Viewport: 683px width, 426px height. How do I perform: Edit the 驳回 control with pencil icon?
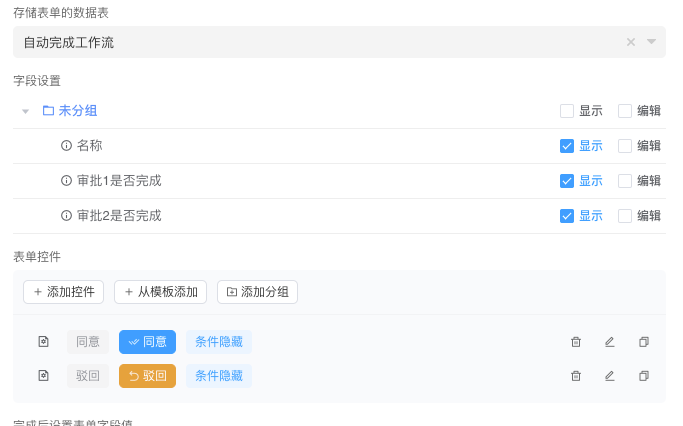[x=610, y=376]
